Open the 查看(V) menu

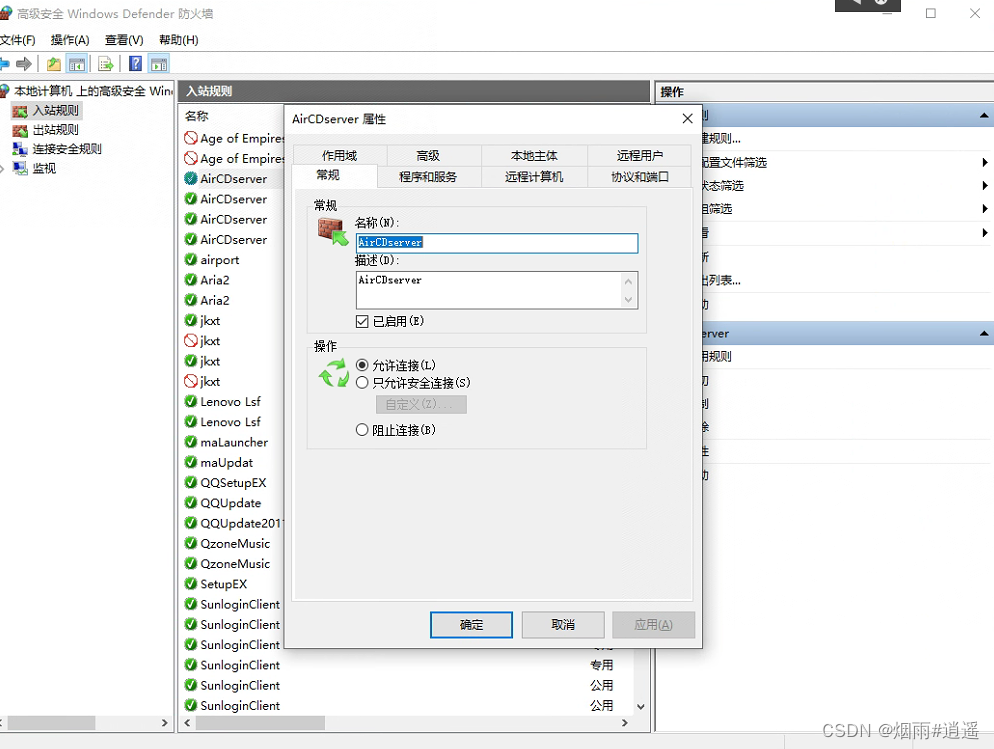(124, 40)
